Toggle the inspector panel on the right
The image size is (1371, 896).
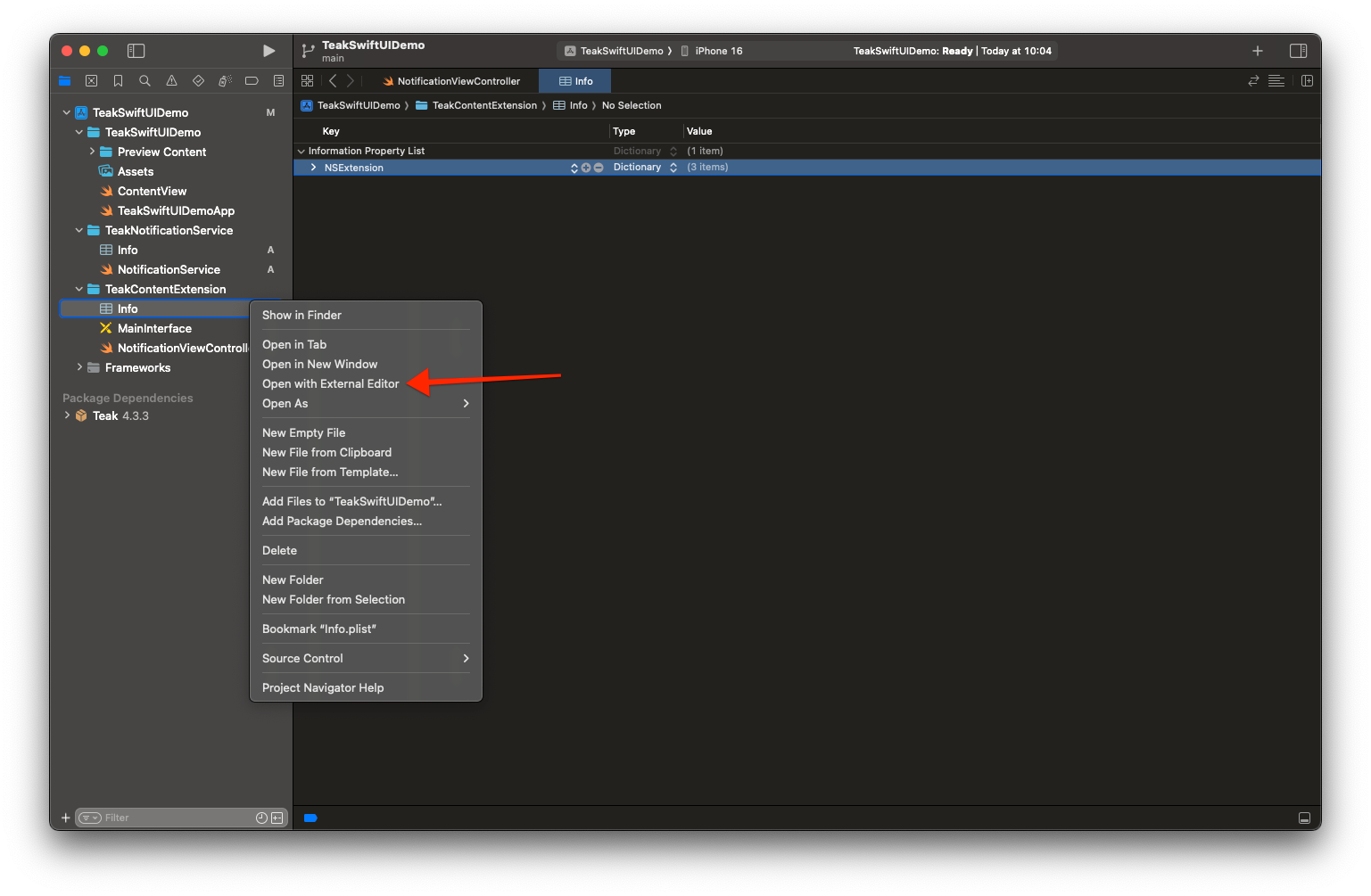click(1299, 51)
